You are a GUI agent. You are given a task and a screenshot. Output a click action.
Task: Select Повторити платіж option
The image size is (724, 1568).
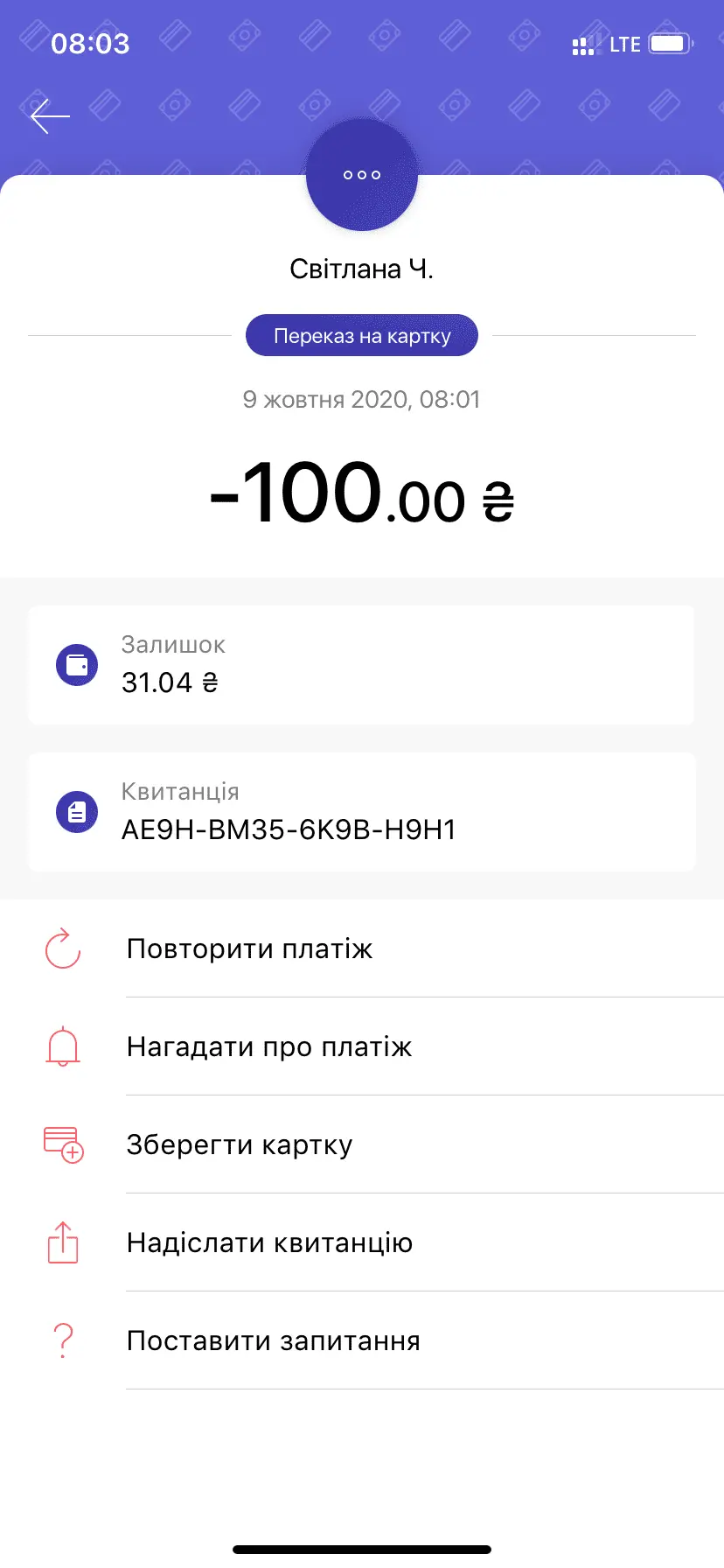[250, 948]
